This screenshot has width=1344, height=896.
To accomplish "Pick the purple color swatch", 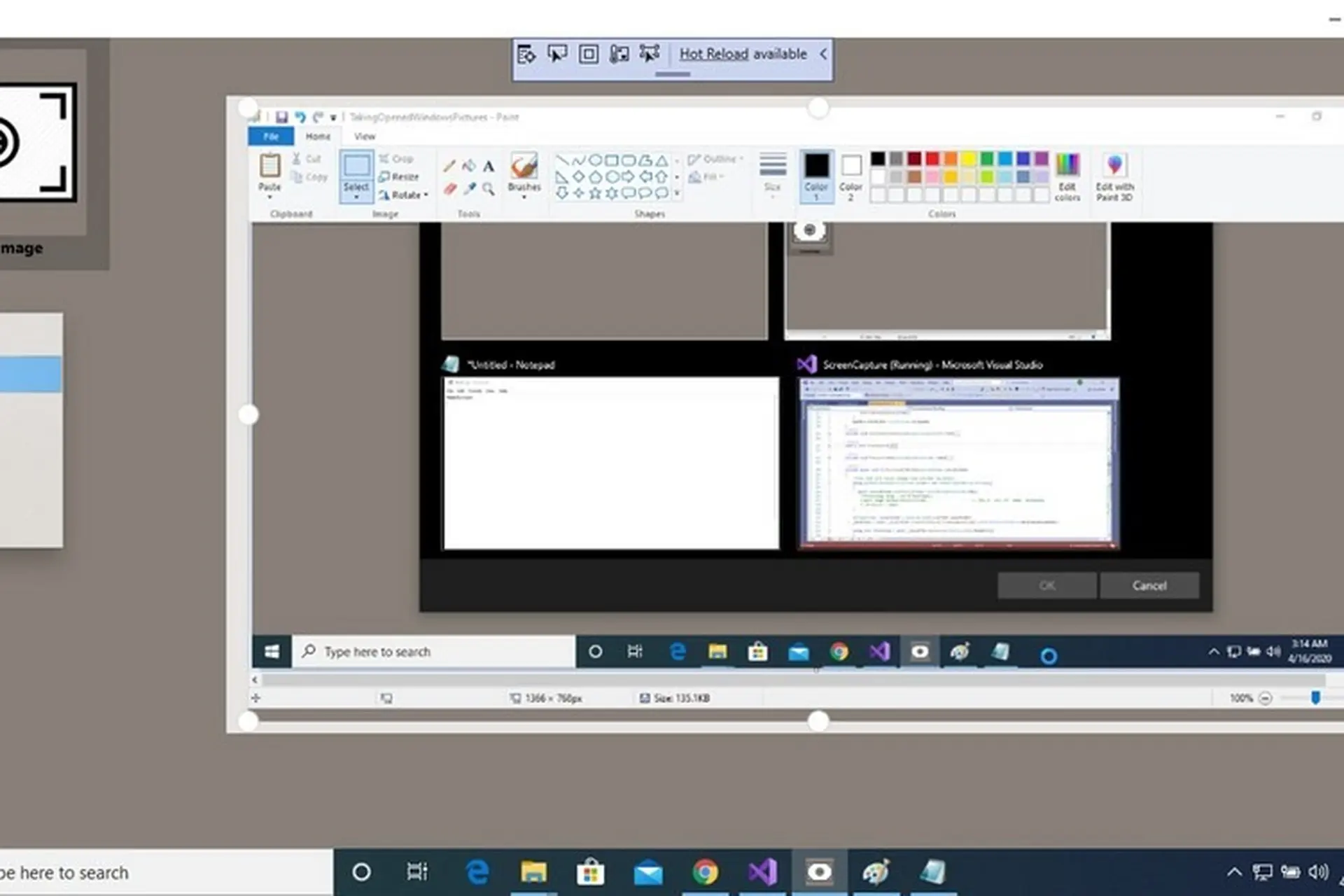I will [1042, 160].
